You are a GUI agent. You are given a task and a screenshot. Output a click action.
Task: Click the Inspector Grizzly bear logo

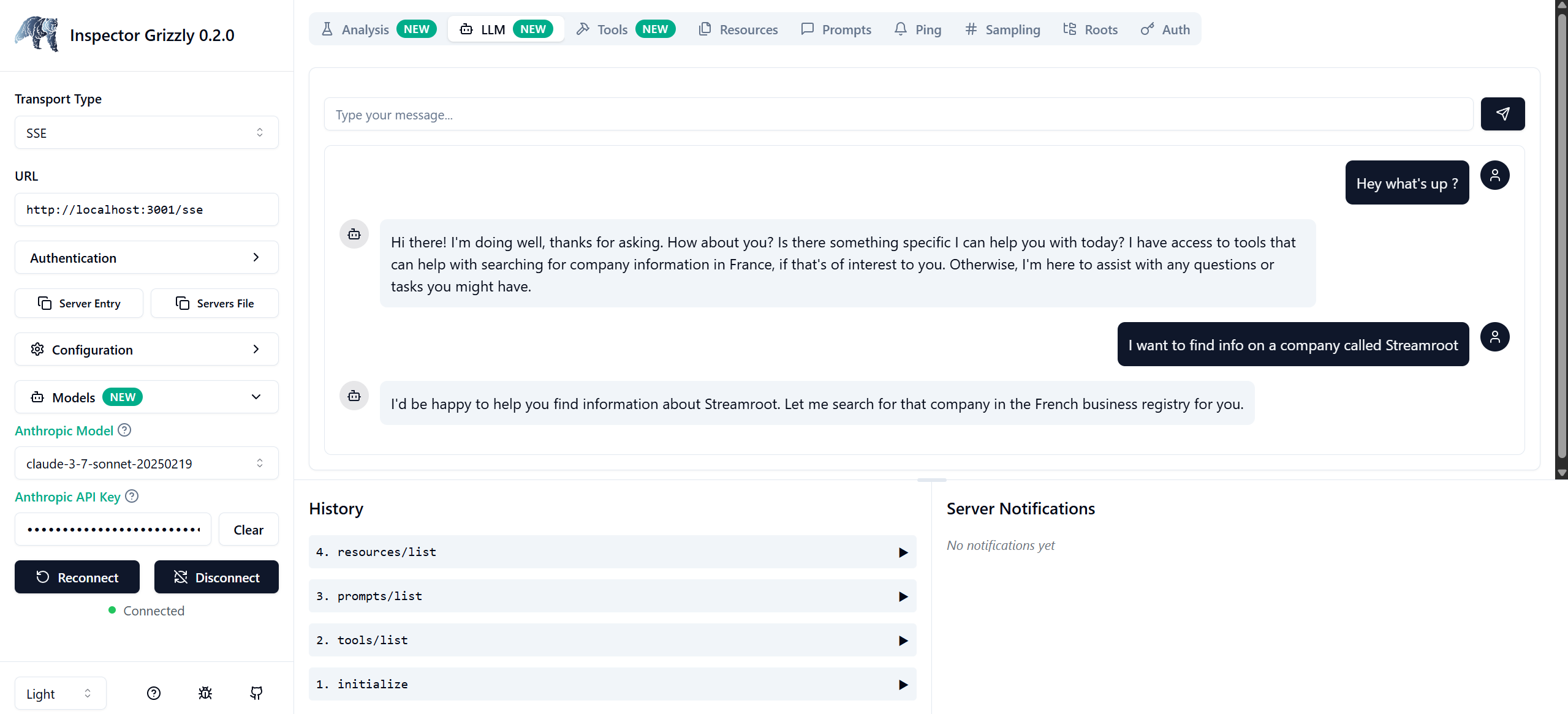click(x=37, y=34)
